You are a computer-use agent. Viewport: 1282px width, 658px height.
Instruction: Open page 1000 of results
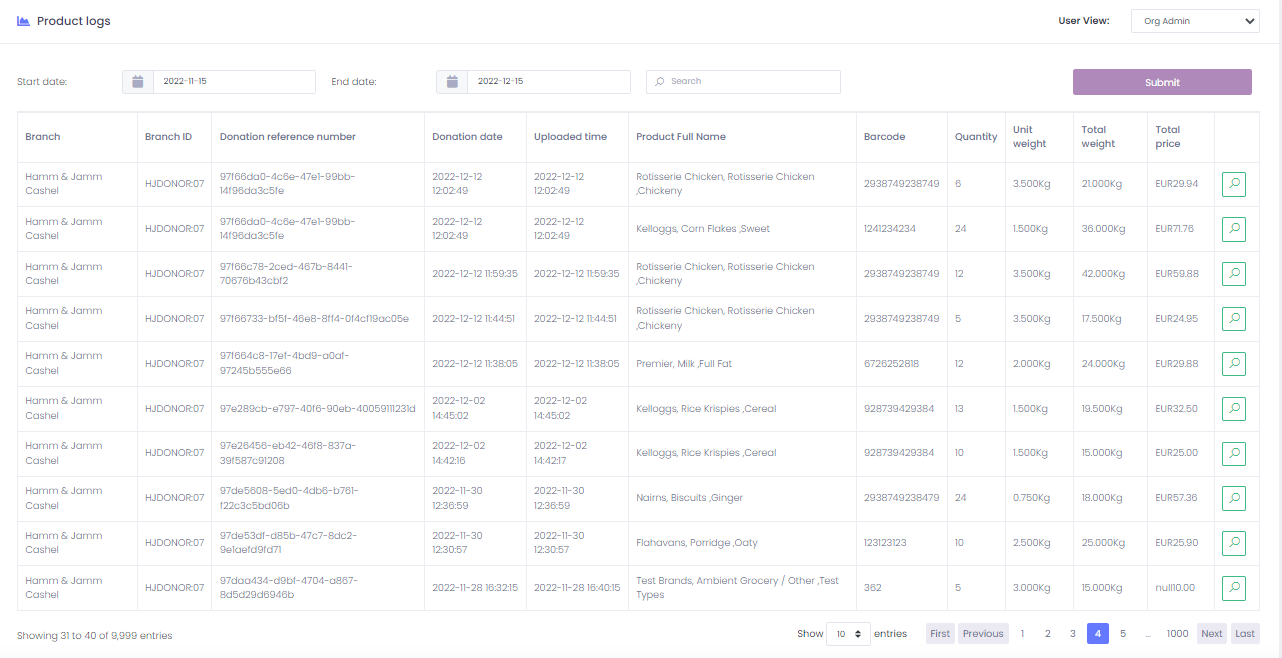tap(1177, 634)
